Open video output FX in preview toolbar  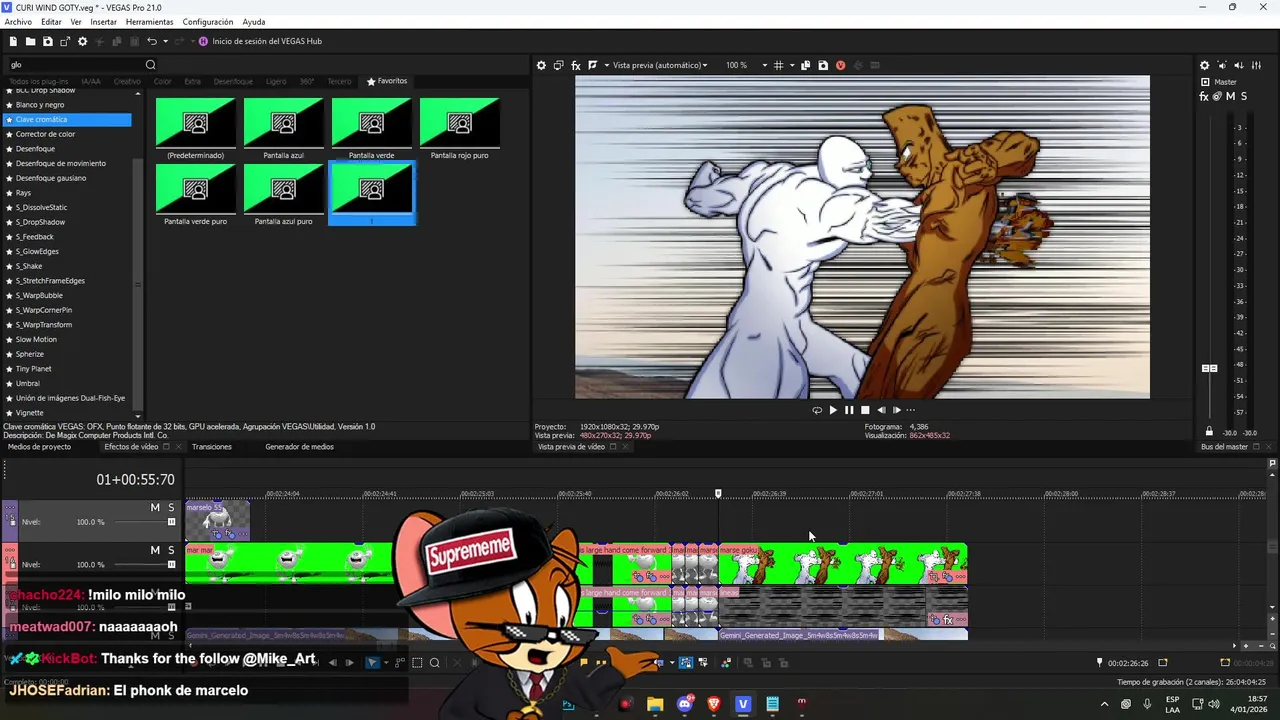pyautogui.click(x=576, y=65)
